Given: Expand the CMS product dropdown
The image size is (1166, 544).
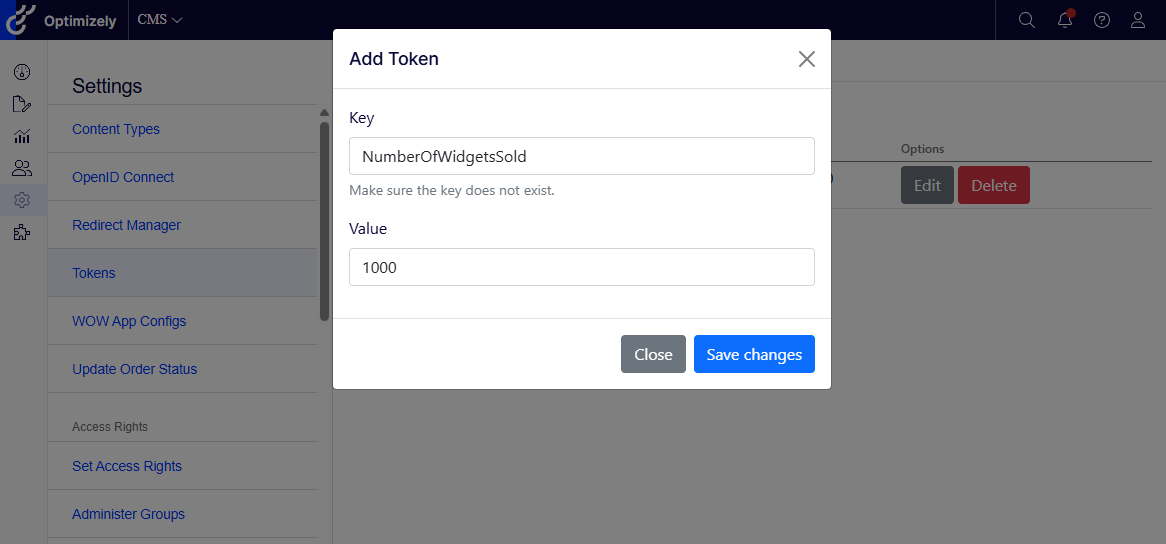Looking at the screenshot, I should point(160,20).
